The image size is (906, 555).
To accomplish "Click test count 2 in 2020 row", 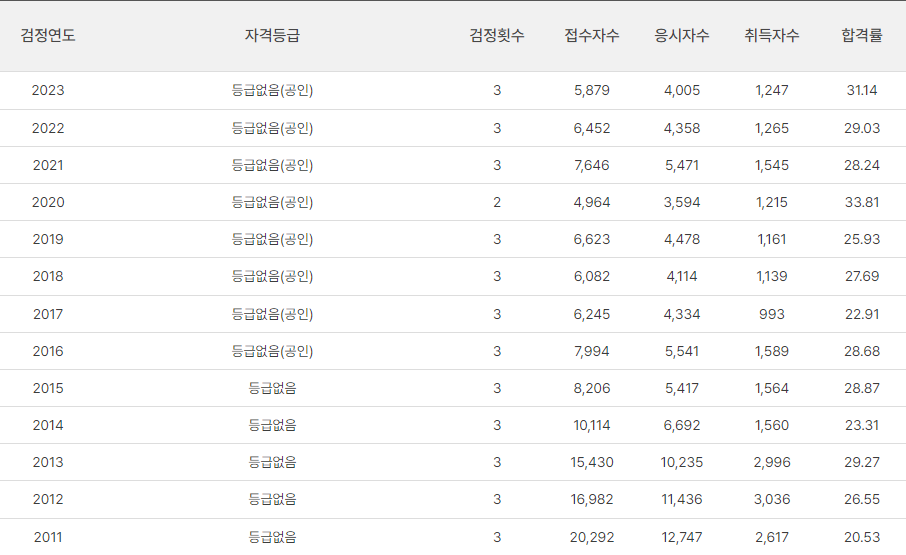I will pyautogui.click(x=497, y=202).
